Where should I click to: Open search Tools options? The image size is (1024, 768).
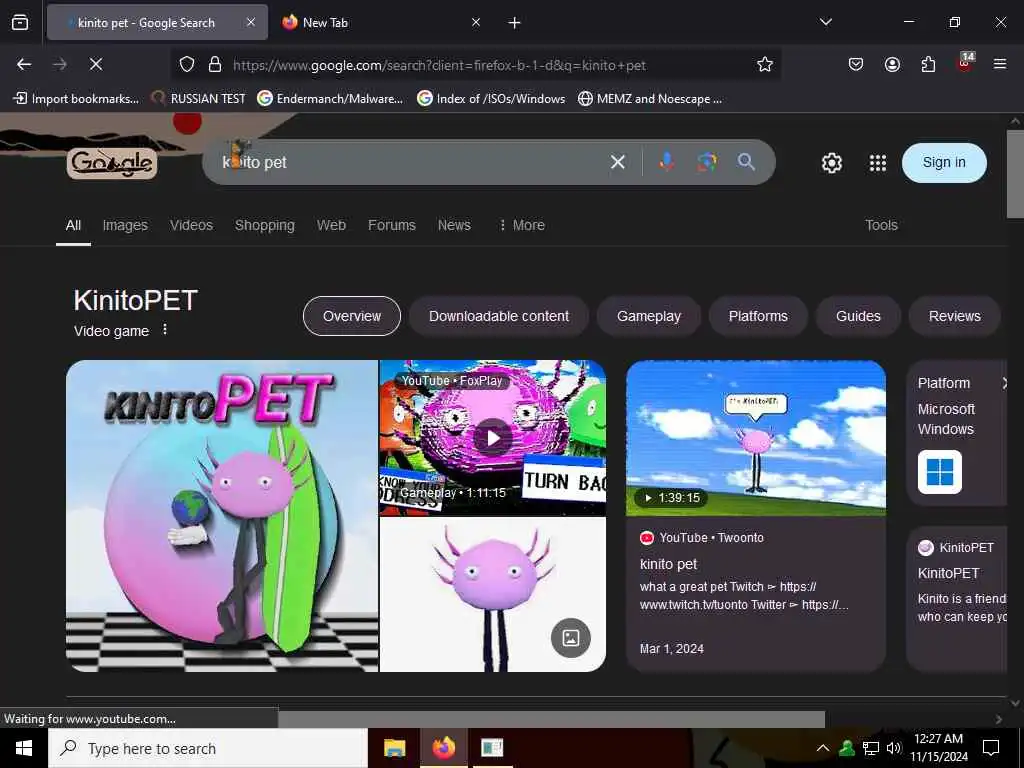[881, 225]
